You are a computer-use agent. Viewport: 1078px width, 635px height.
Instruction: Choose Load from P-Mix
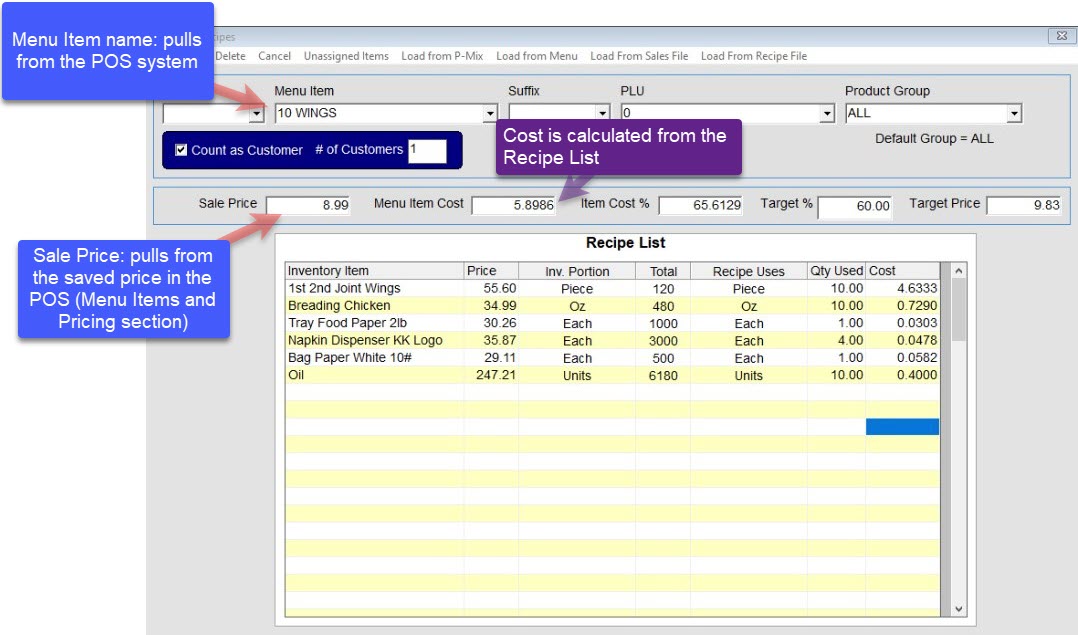click(442, 56)
